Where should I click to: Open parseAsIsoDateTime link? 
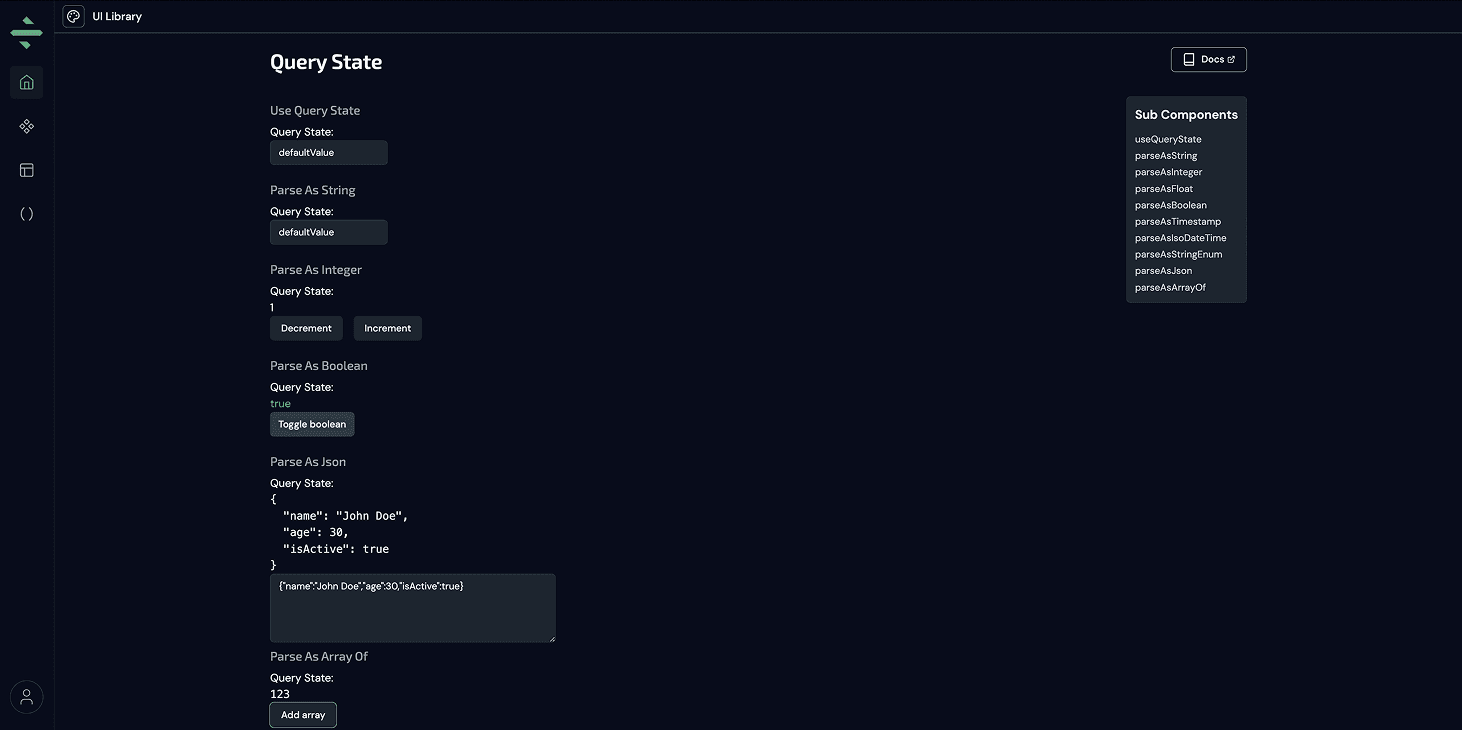point(1181,238)
